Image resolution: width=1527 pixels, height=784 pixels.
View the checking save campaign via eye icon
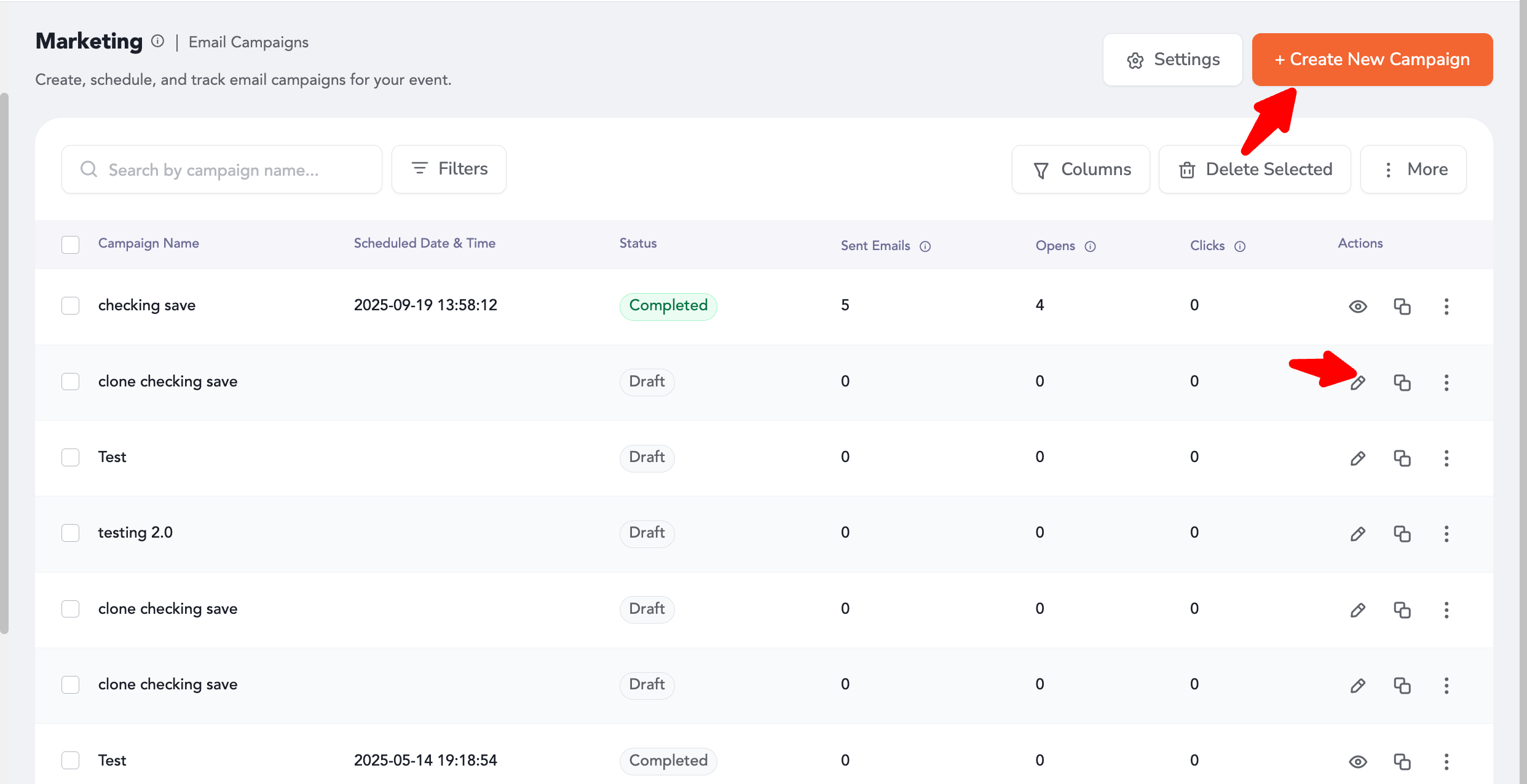(1358, 307)
